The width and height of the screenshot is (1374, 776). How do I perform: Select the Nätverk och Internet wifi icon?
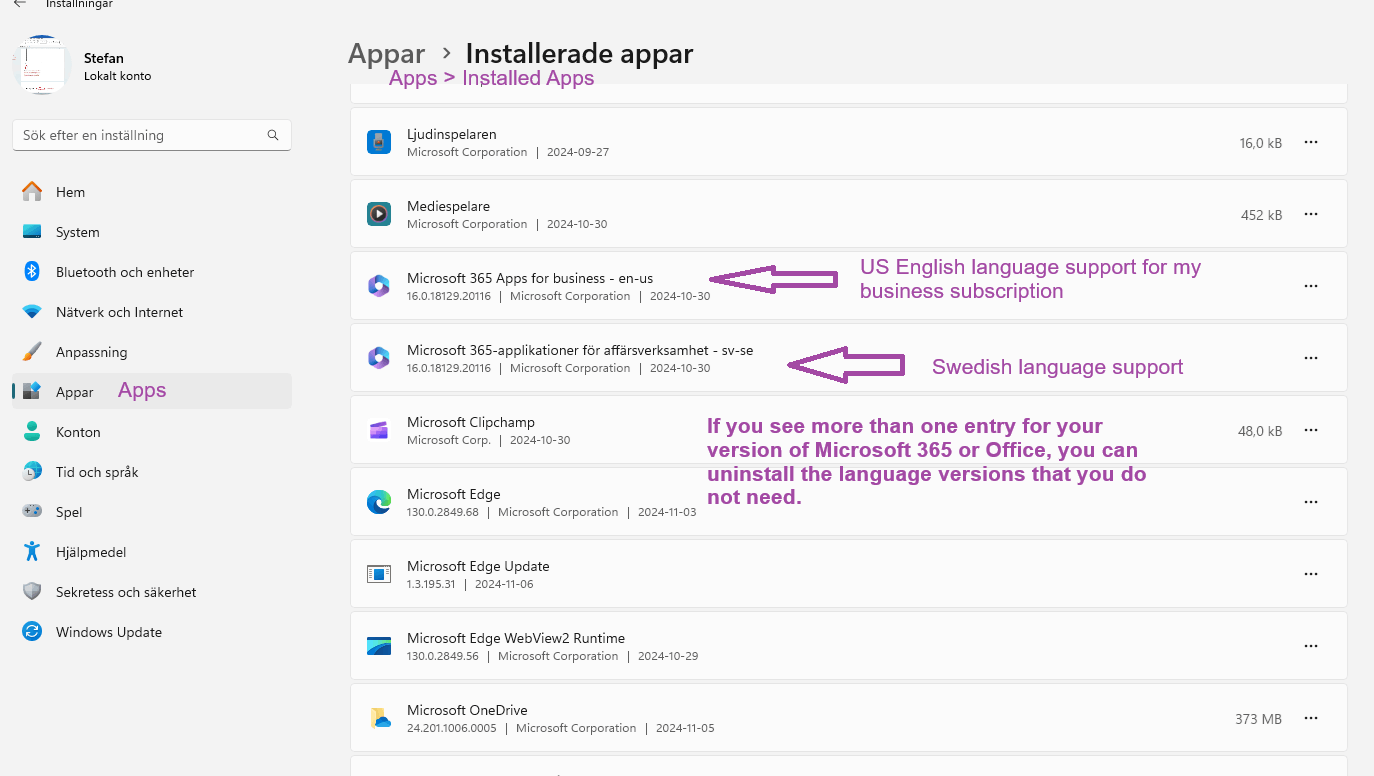32,312
